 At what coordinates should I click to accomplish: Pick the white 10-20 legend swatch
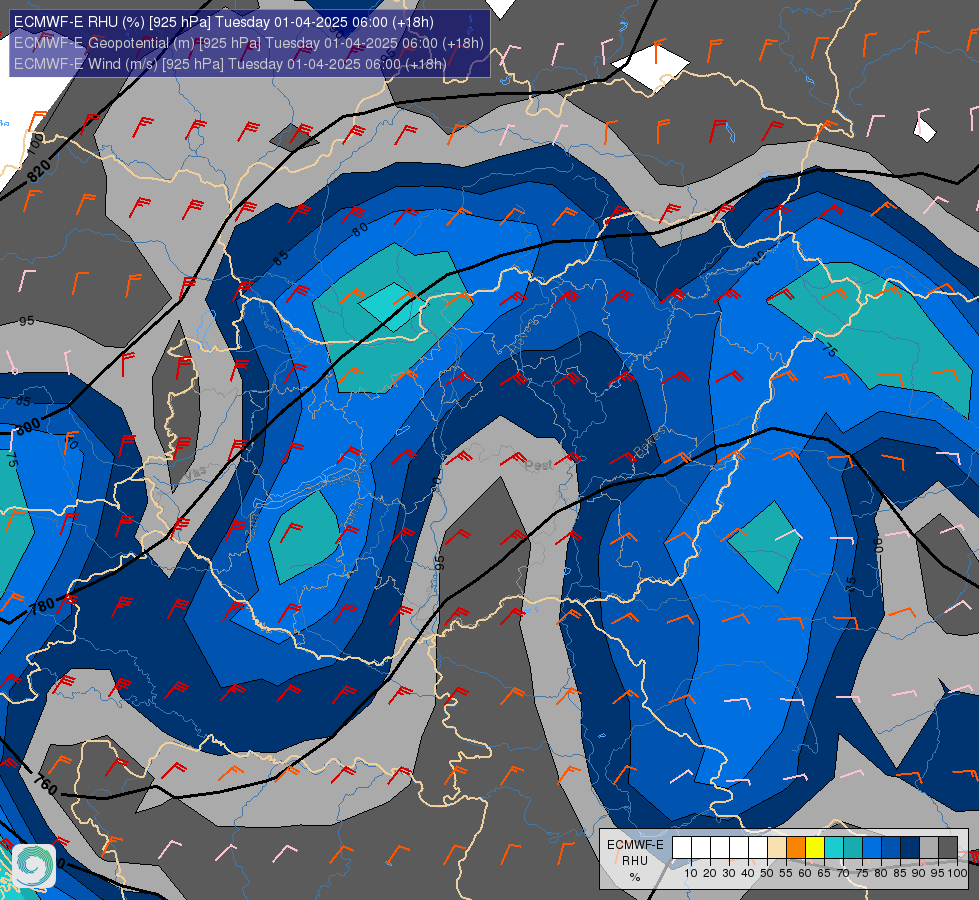(x=701, y=848)
